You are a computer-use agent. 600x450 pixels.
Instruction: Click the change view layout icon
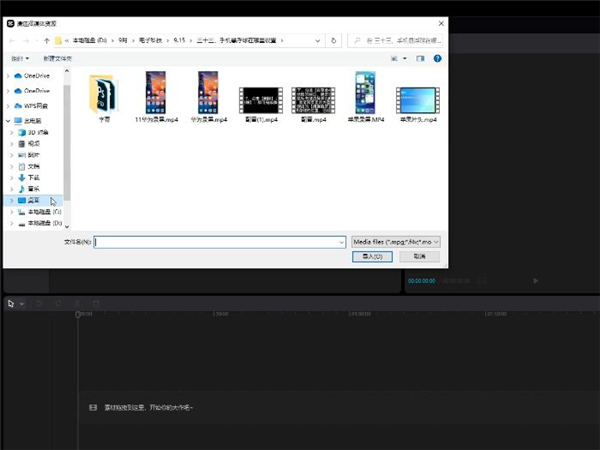coord(394,59)
